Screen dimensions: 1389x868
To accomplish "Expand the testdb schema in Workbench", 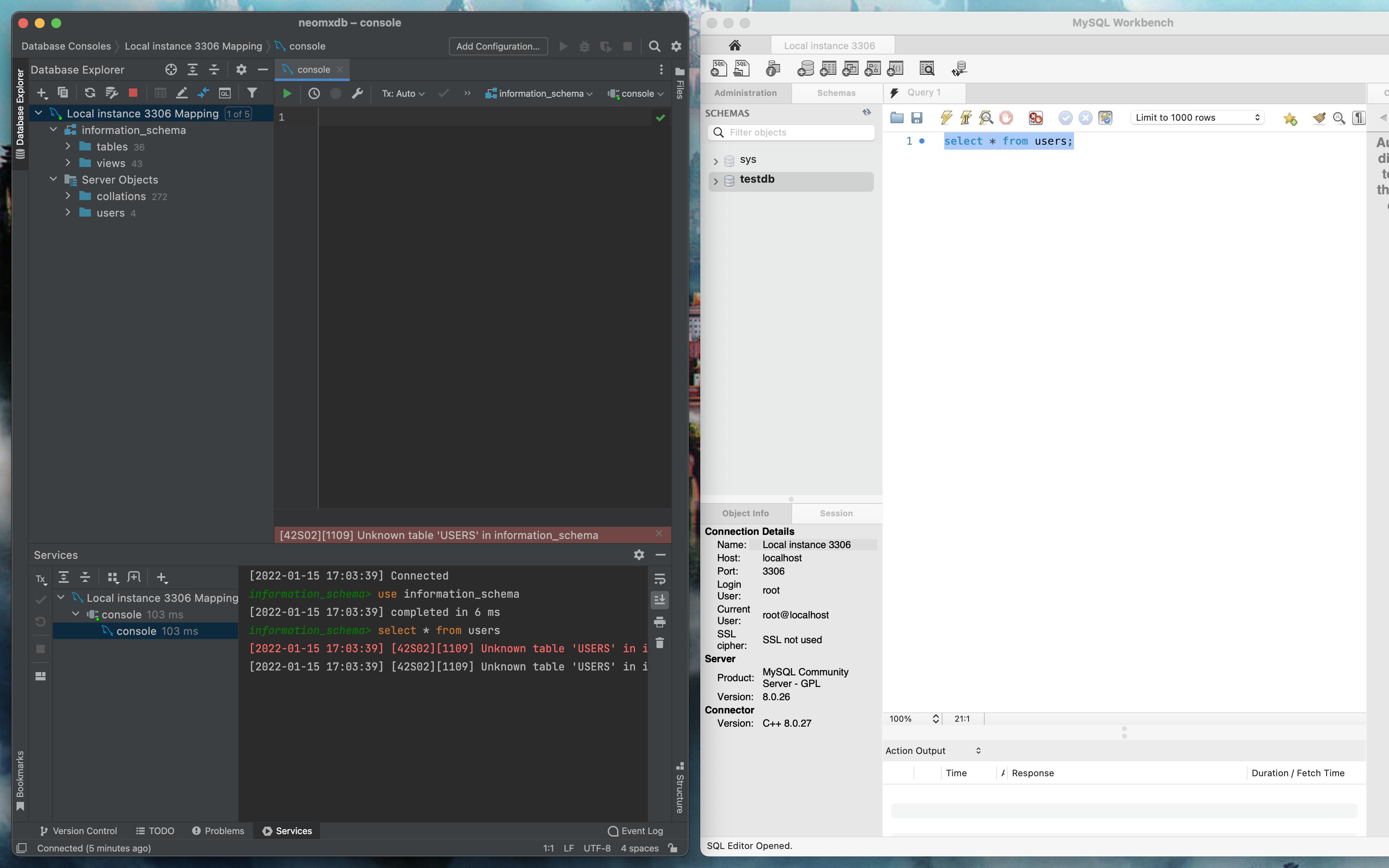I will 716,181.
